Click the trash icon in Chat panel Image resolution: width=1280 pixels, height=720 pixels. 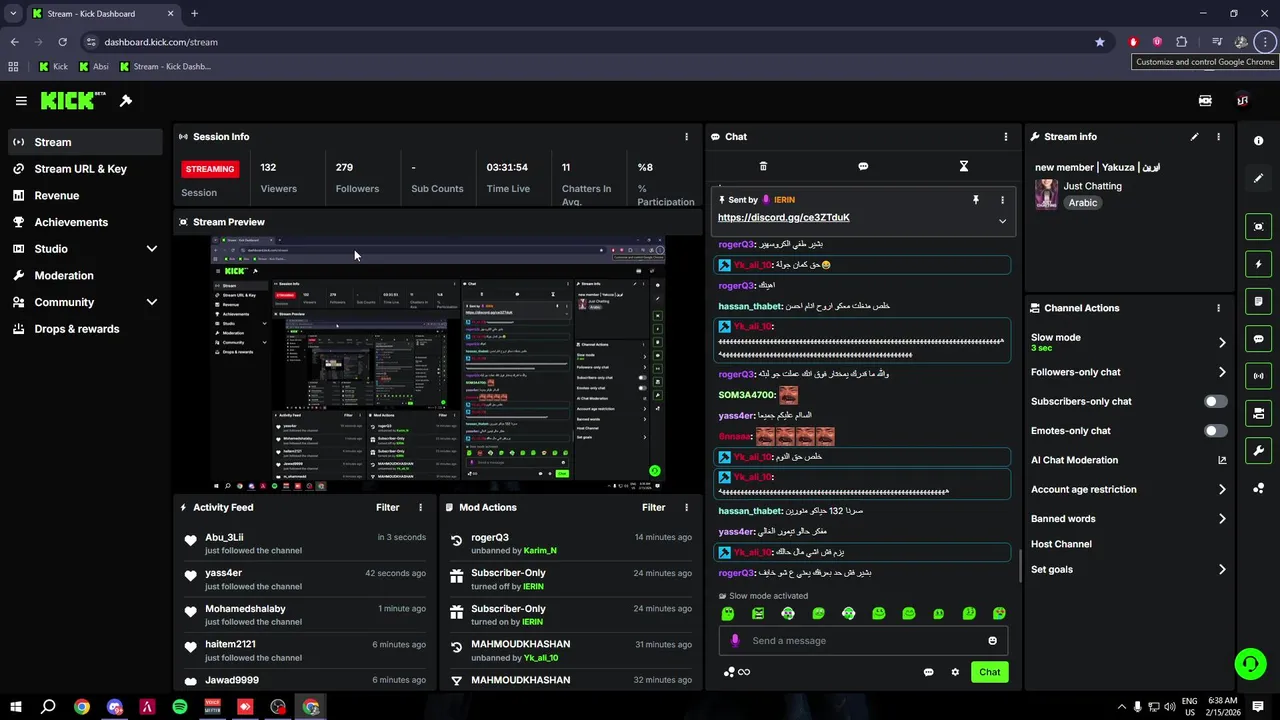click(x=763, y=166)
